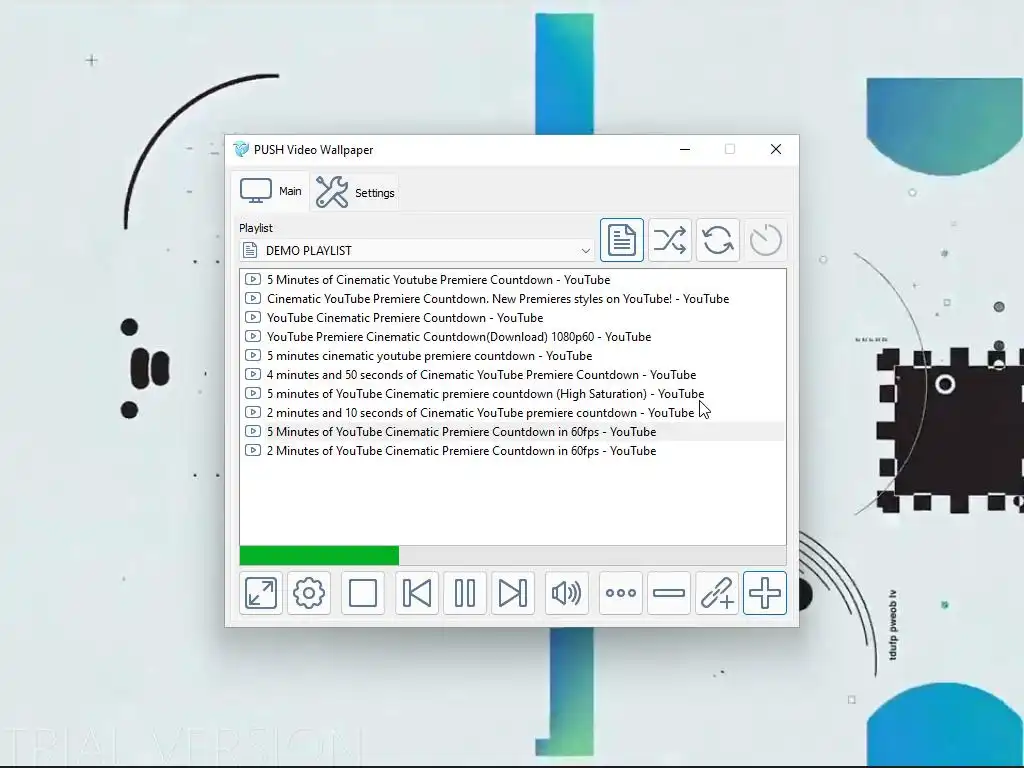The width and height of the screenshot is (1024, 768).
Task: Select the '(High Saturation)' countdown entry
Action: tap(513, 393)
